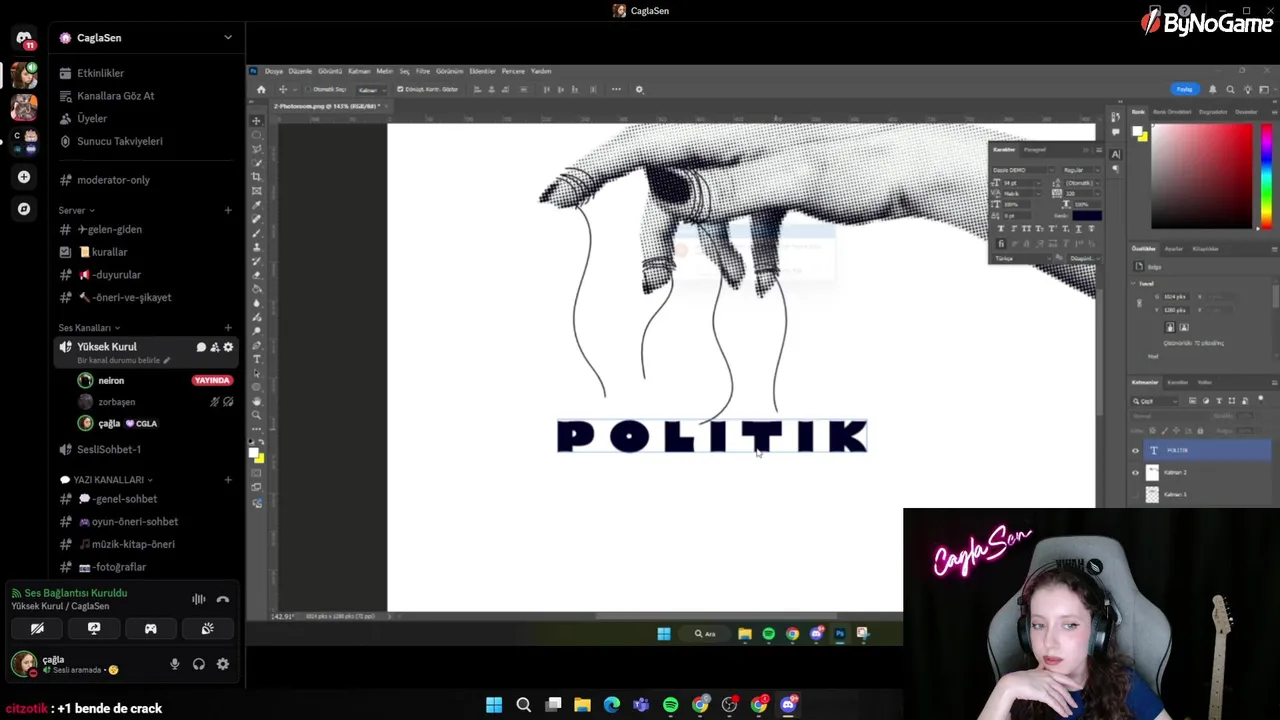Open Discord user settings gear

point(223,664)
